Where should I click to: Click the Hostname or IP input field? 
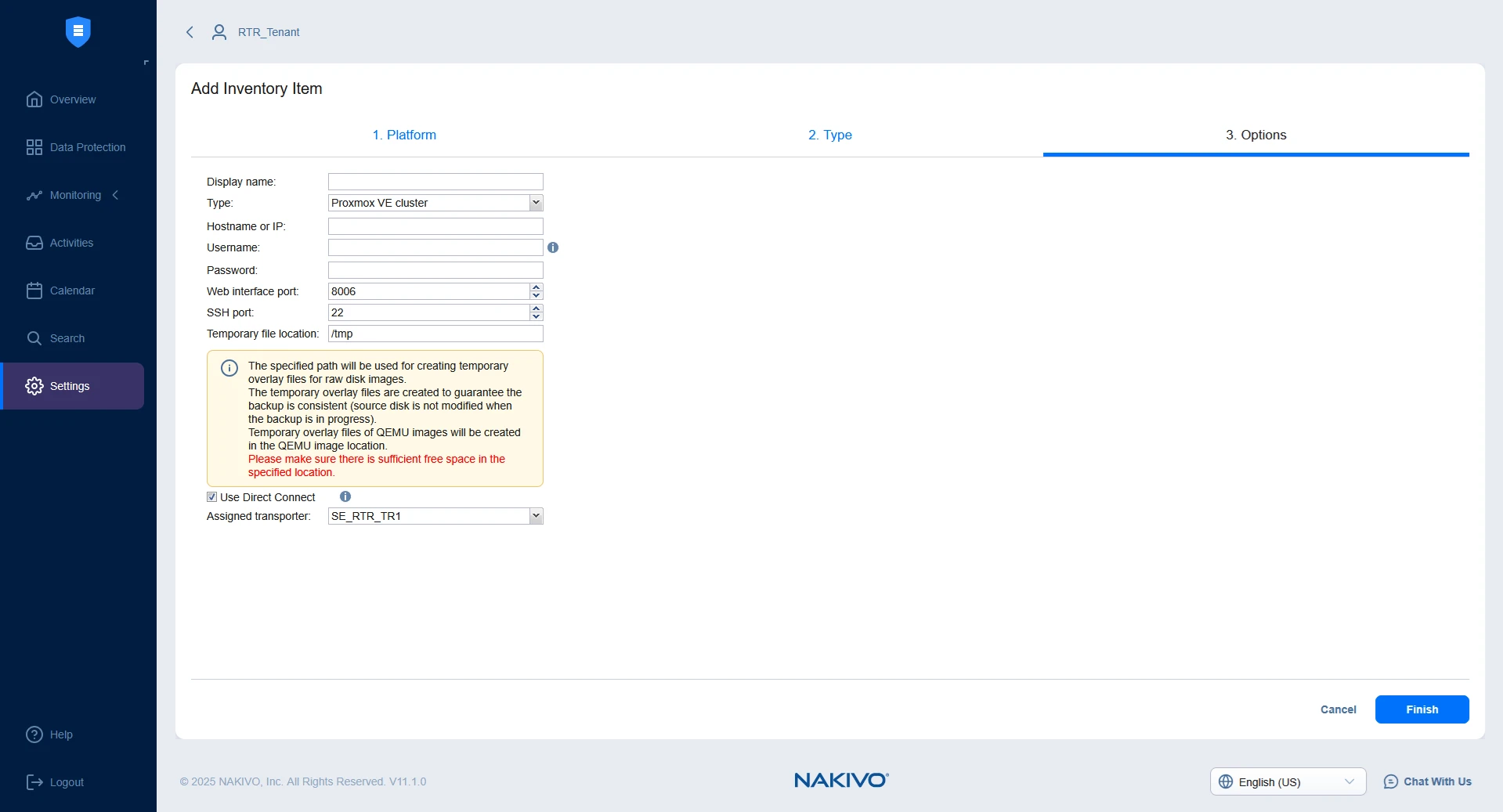(435, 226)
